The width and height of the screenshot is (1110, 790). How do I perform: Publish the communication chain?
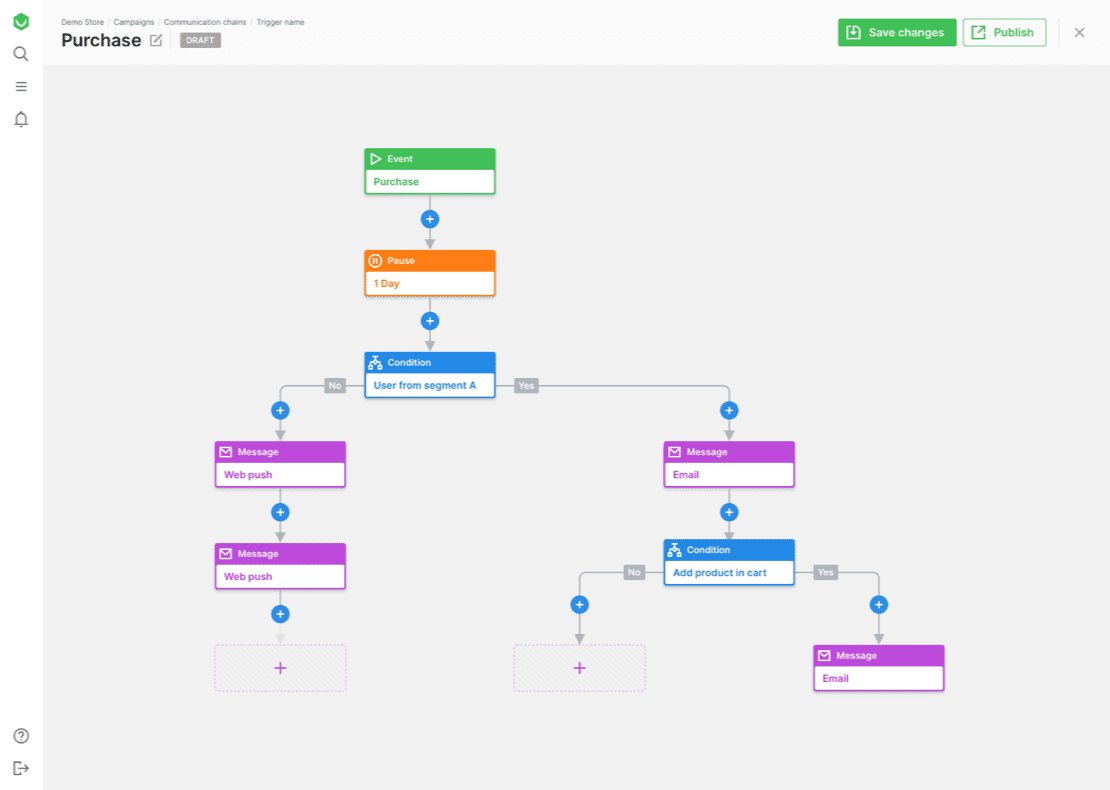[1004, 33]
